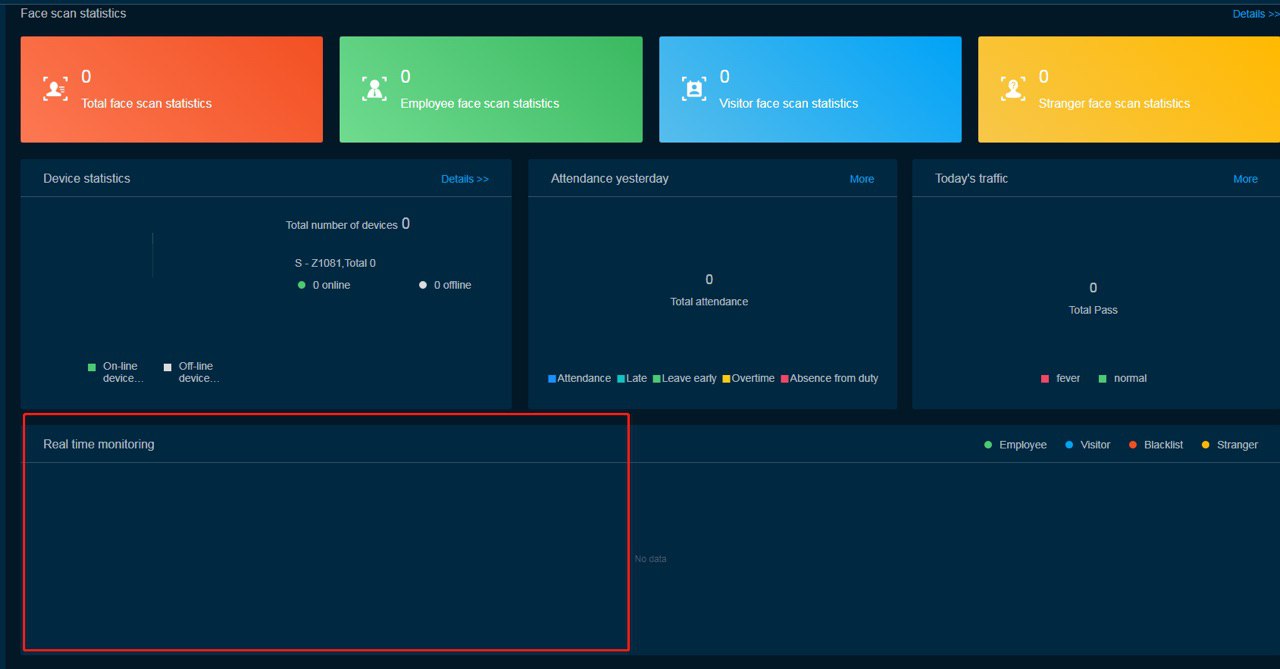Click the visitor face scan icon
This screenshot has width=1280, height=669.
(x=694, y=89)
